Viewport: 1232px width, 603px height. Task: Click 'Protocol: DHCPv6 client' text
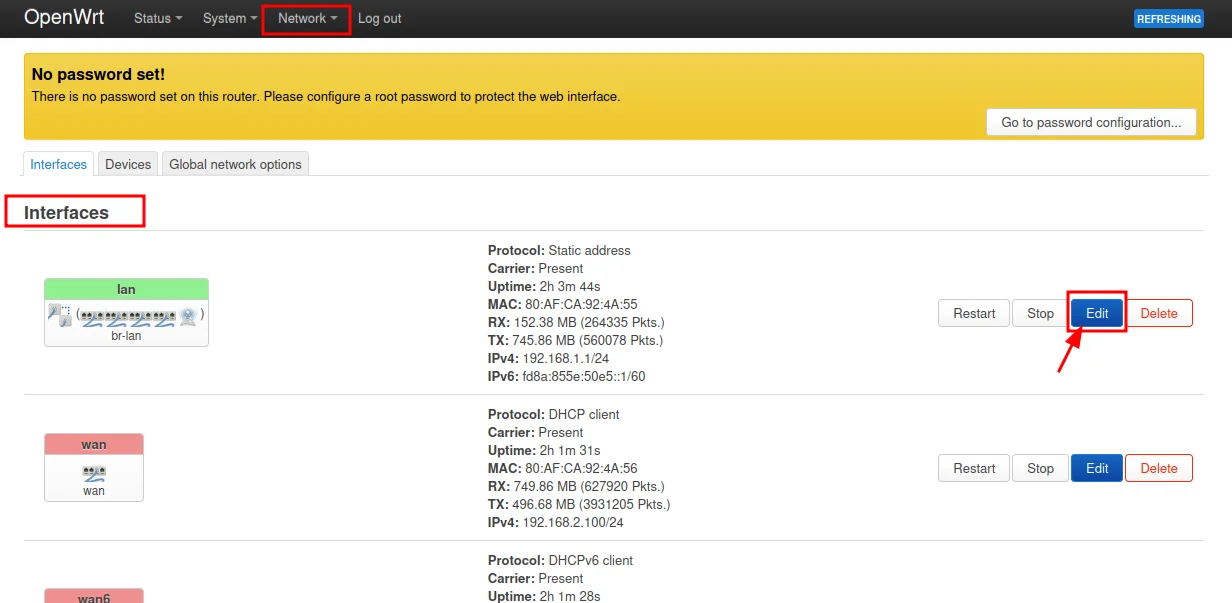click(x=560, y=560)
